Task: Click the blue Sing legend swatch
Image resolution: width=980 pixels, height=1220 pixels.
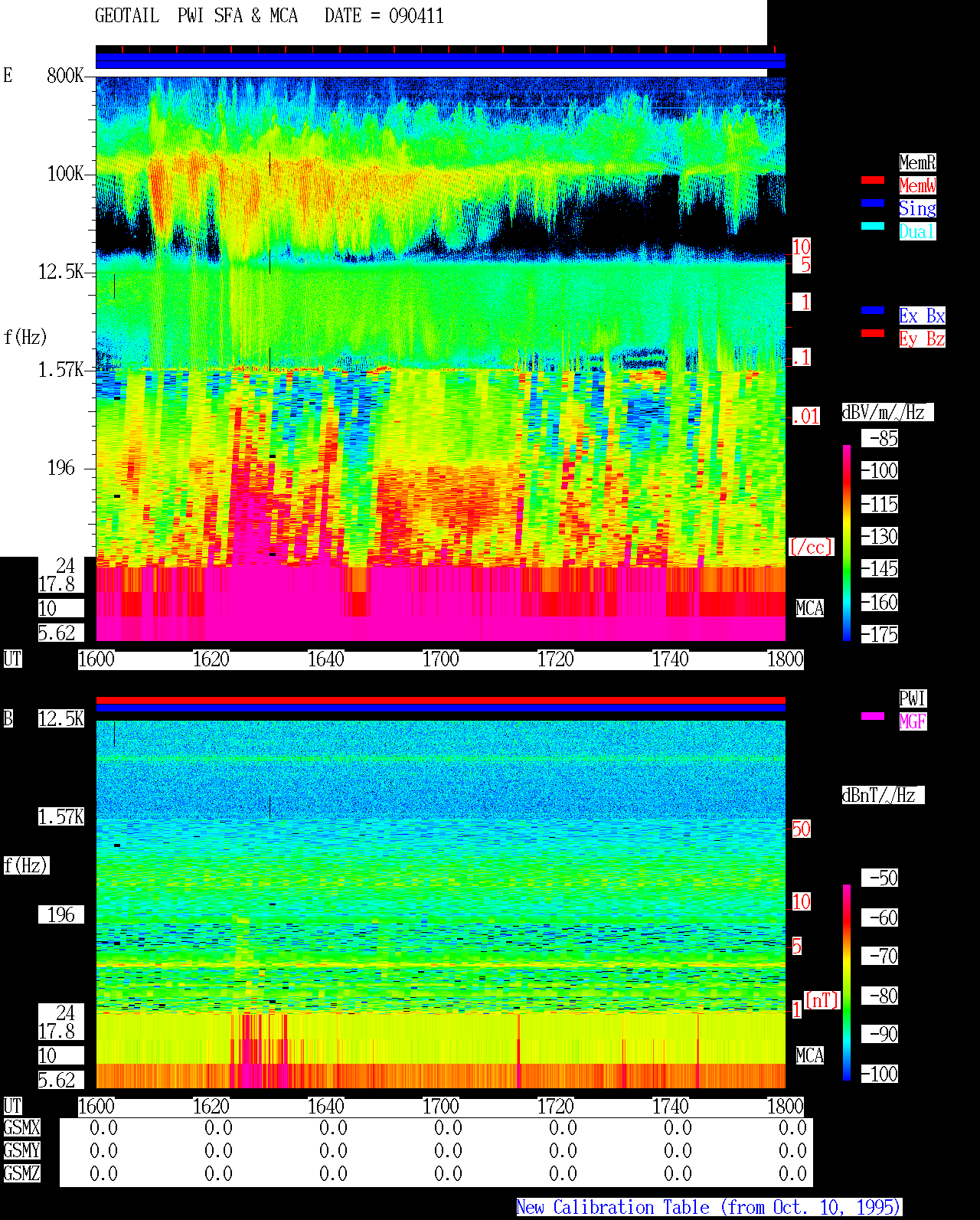Action: click(873, 203)
